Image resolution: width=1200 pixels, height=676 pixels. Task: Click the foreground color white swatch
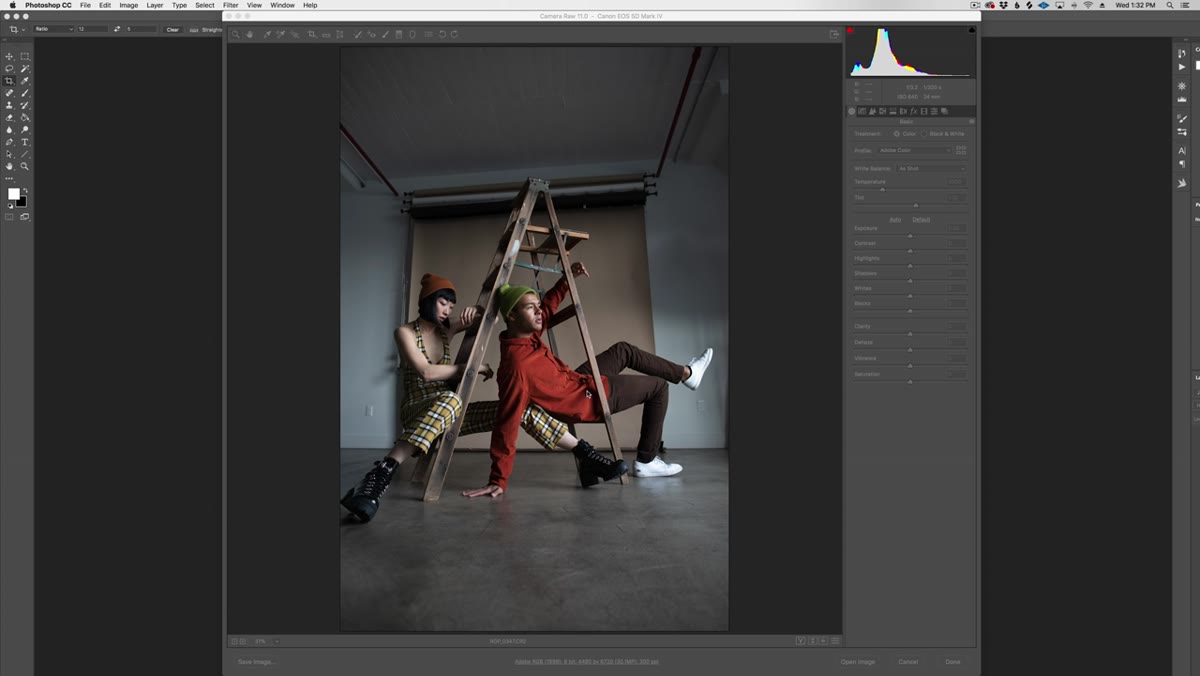13,194
